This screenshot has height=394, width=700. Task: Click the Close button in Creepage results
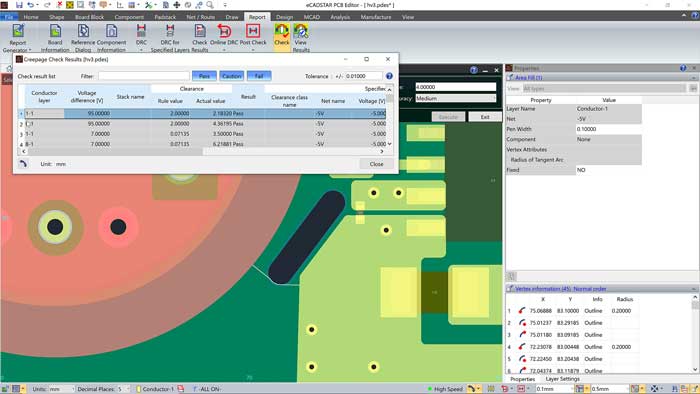(376, 164)
